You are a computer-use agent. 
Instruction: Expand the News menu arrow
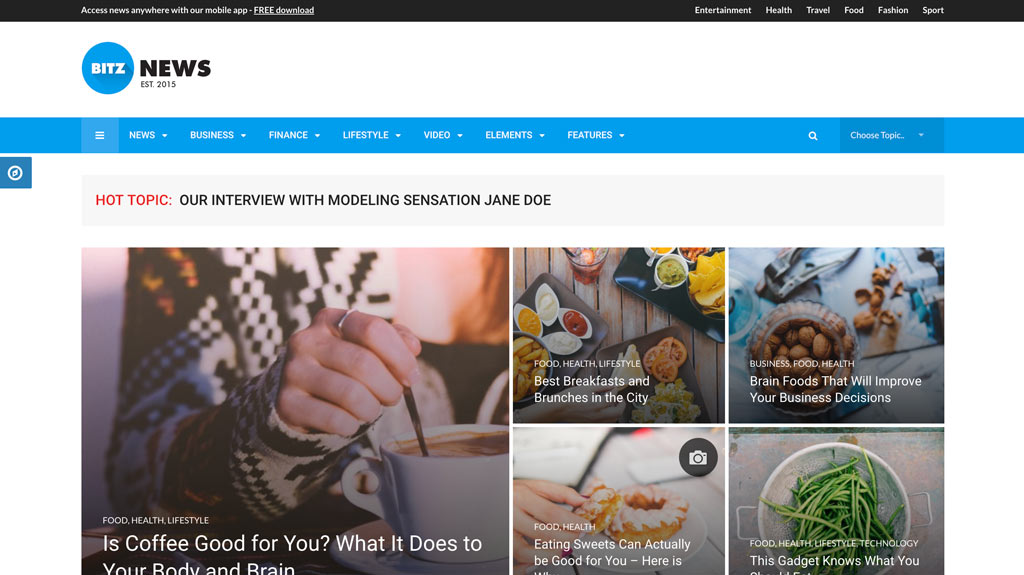click(165, 135)
